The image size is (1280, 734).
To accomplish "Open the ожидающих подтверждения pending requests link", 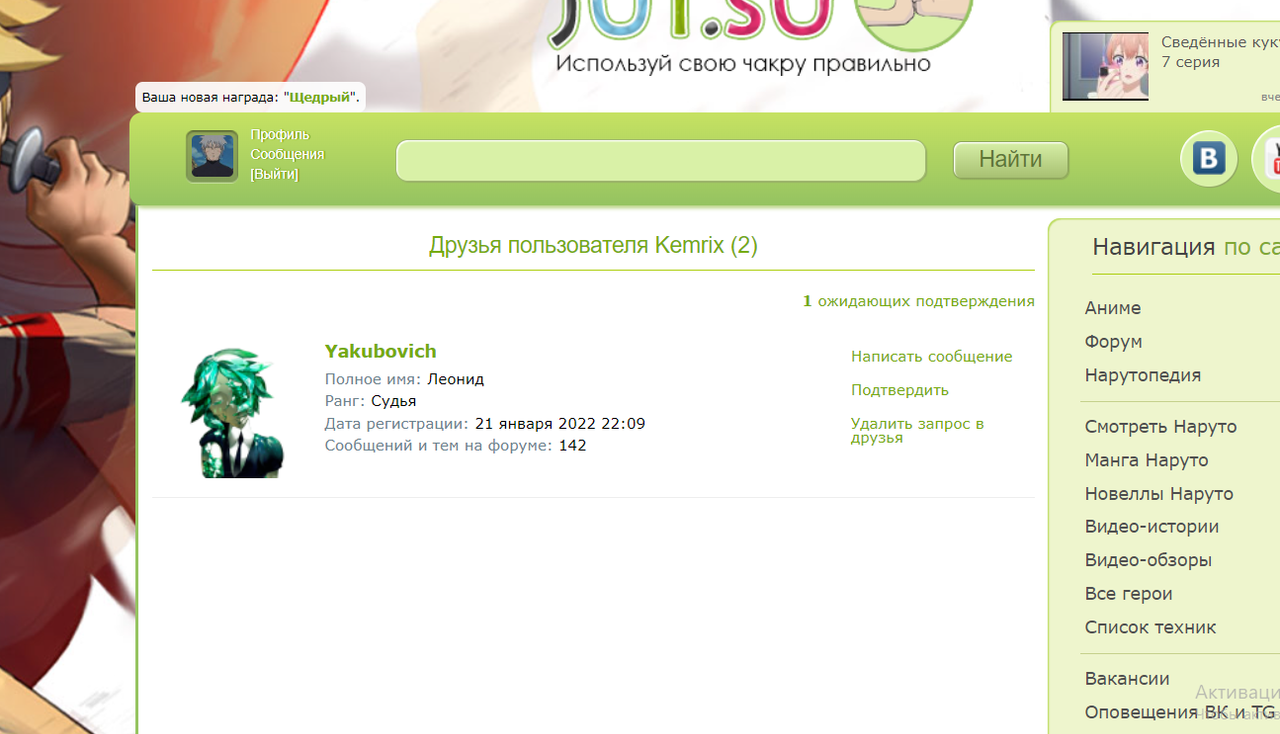I will pyautogui.click(x=919, y=301).
